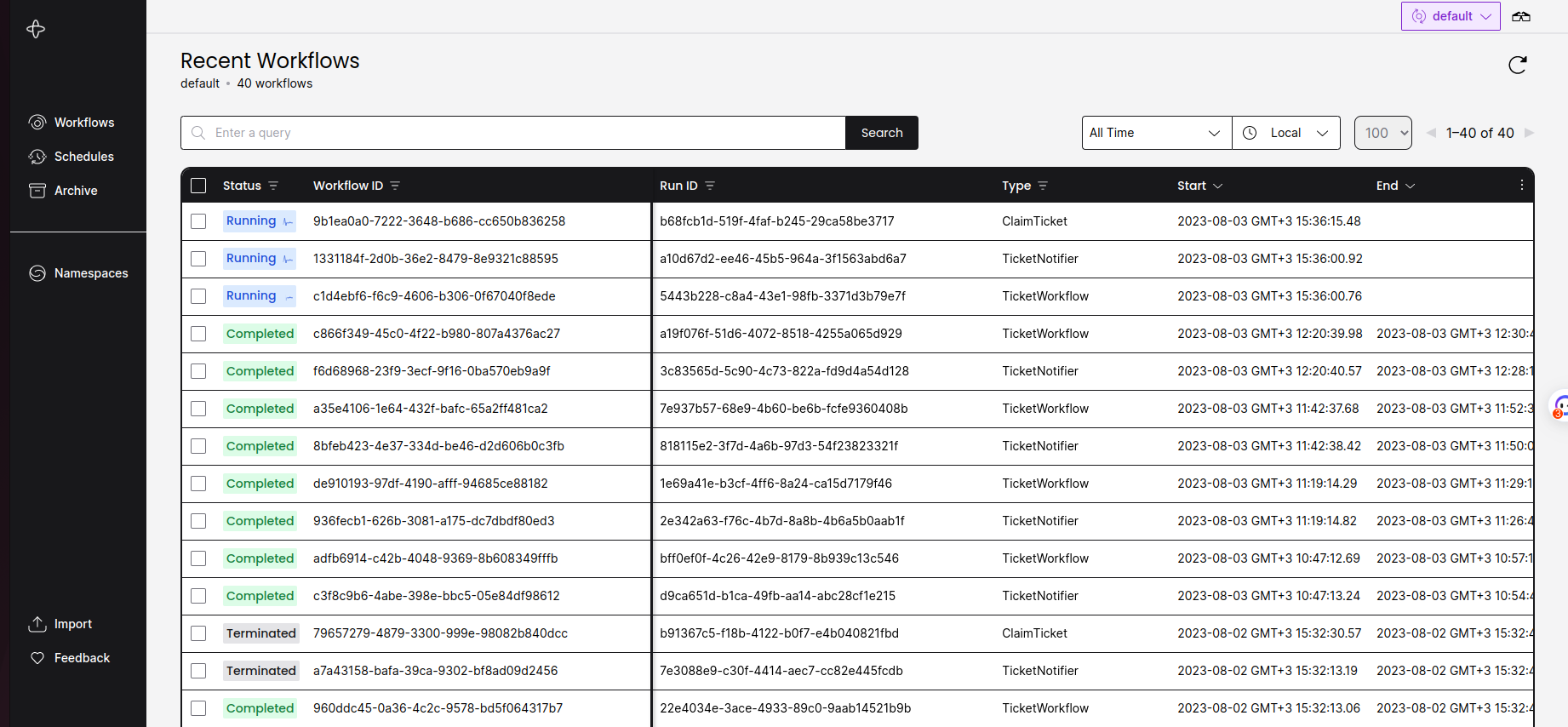Focus the Enter a query field
This screenshot has height=727, width=1568.
coord(512,133)
